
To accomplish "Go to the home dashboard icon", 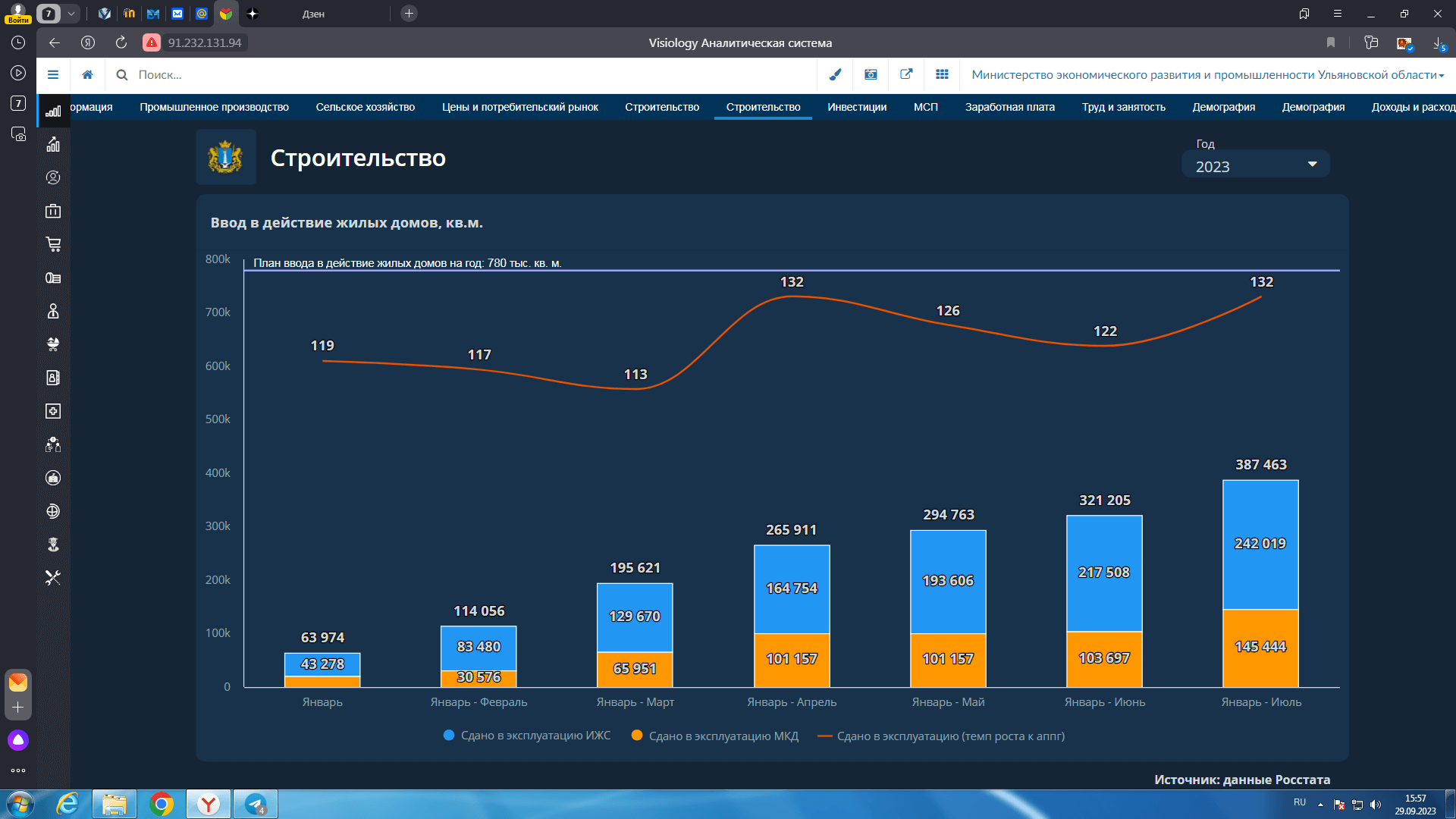I will click(x=88, y=74).
